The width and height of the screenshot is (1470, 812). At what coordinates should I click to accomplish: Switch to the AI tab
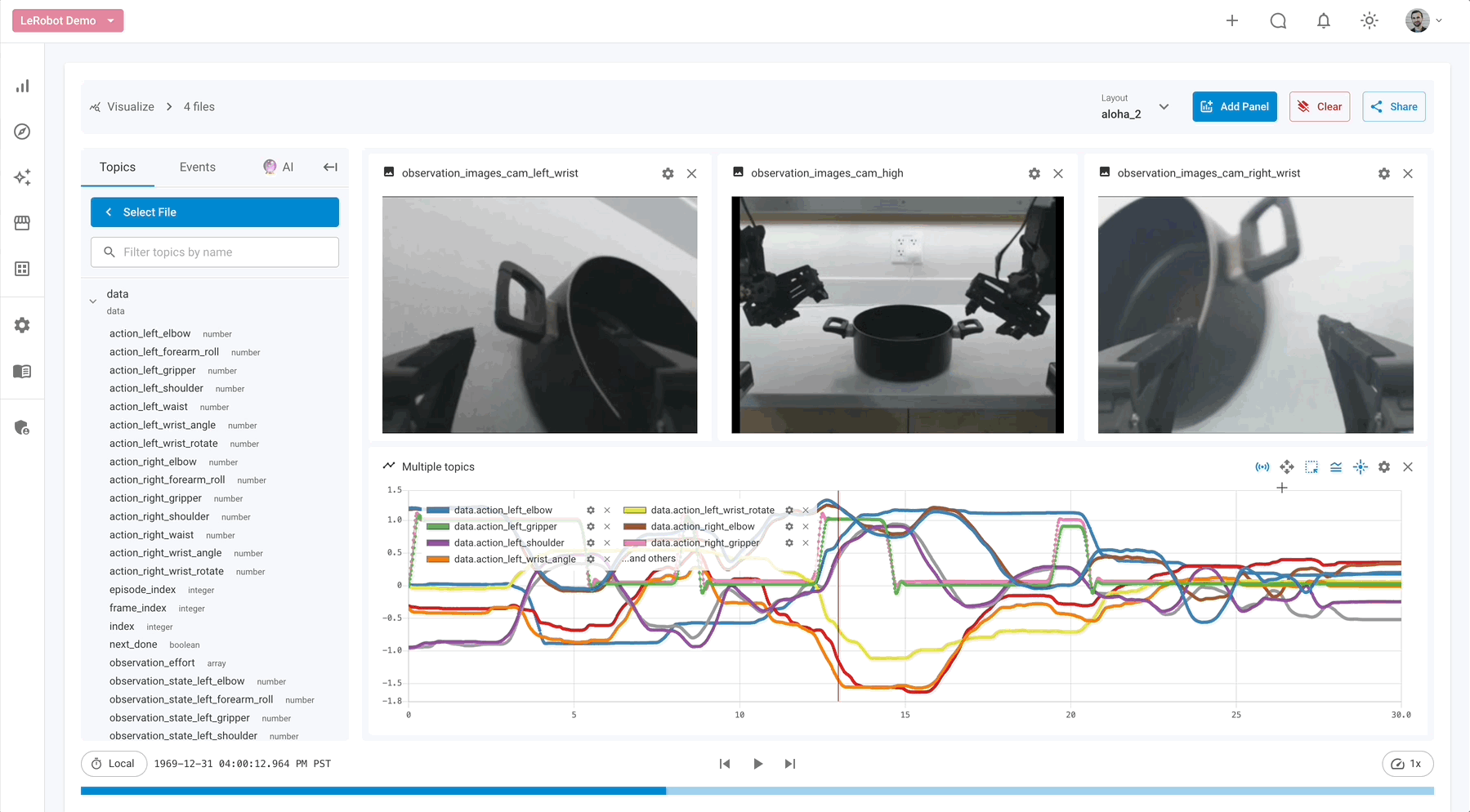click(279, 167)
